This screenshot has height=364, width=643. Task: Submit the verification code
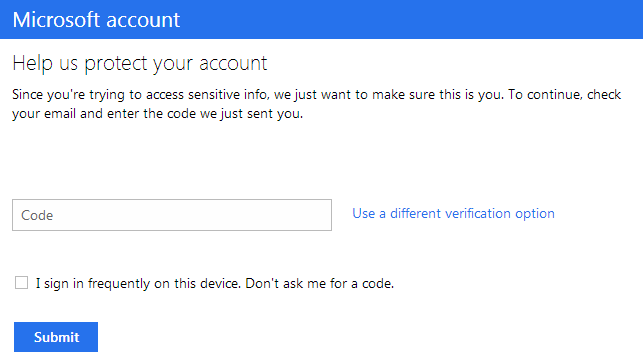tap(56, 337)
